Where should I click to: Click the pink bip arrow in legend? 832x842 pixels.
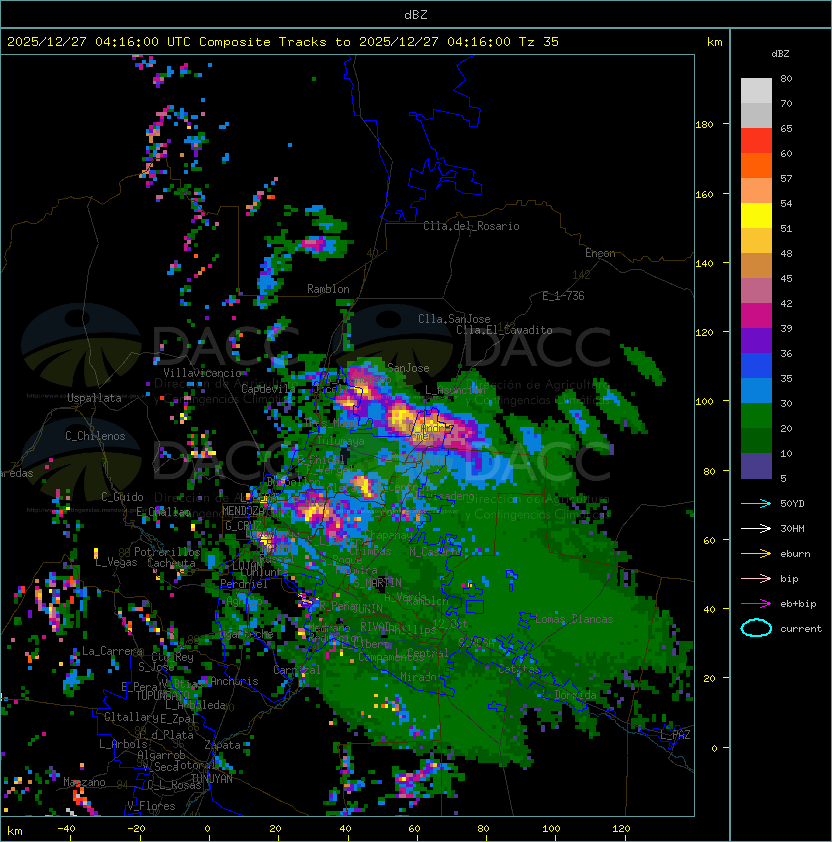[x=756, y=578]
